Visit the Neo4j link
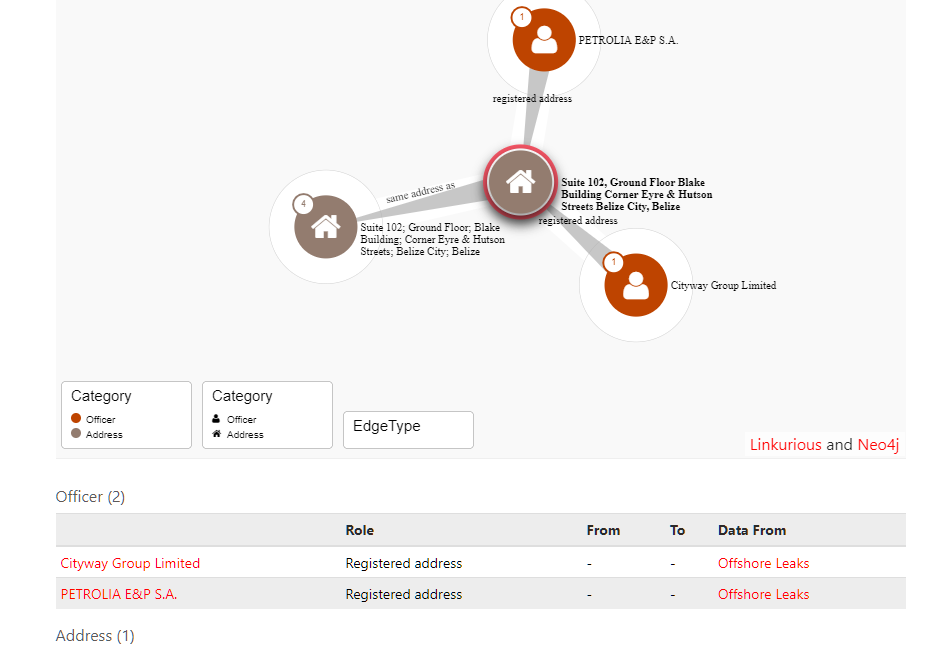 click(878, 445)
